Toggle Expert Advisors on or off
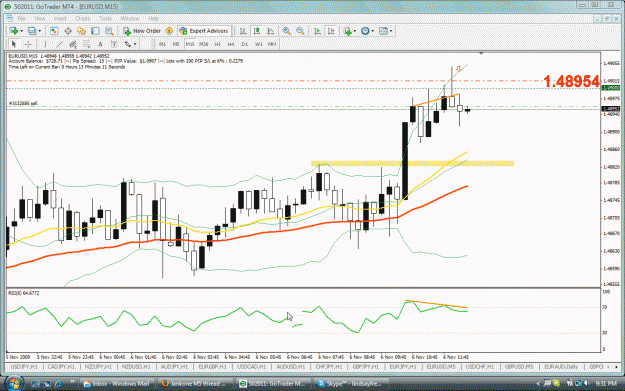The height and width of the screenshot is (391, 625). [x=204, y=31]
